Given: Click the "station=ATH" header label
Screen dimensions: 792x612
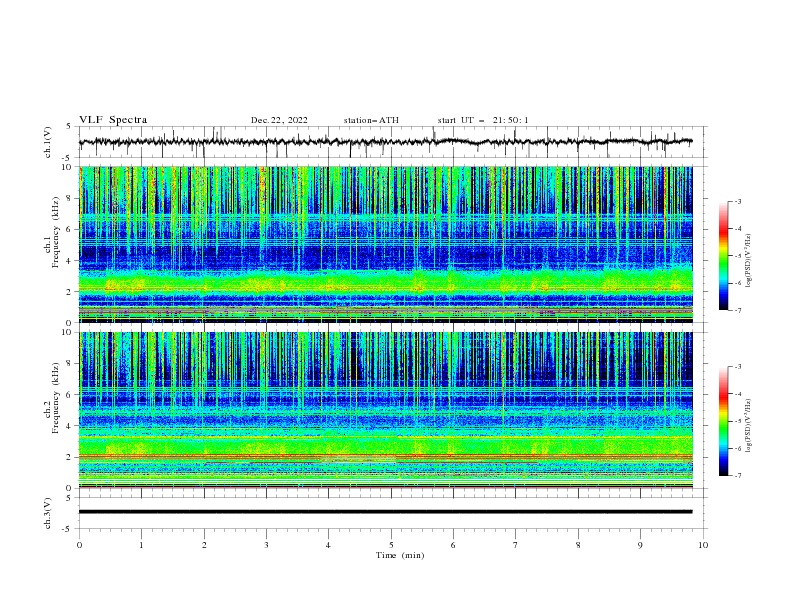Looking at the screenshot, I should pyautogui.click(x=371, y=120).
